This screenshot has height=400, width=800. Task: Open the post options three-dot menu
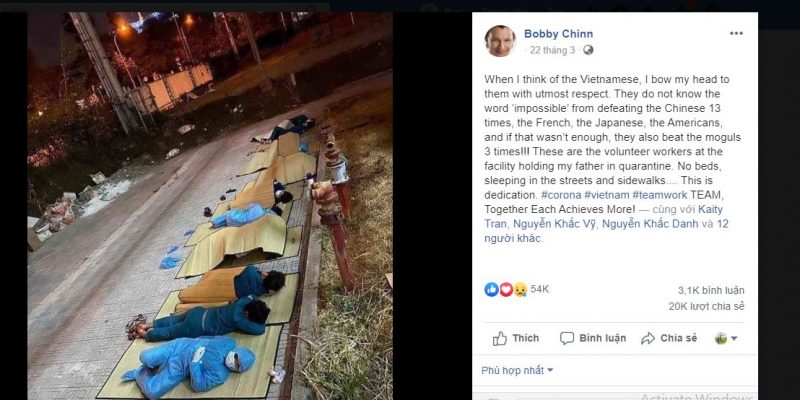(736, 33)
